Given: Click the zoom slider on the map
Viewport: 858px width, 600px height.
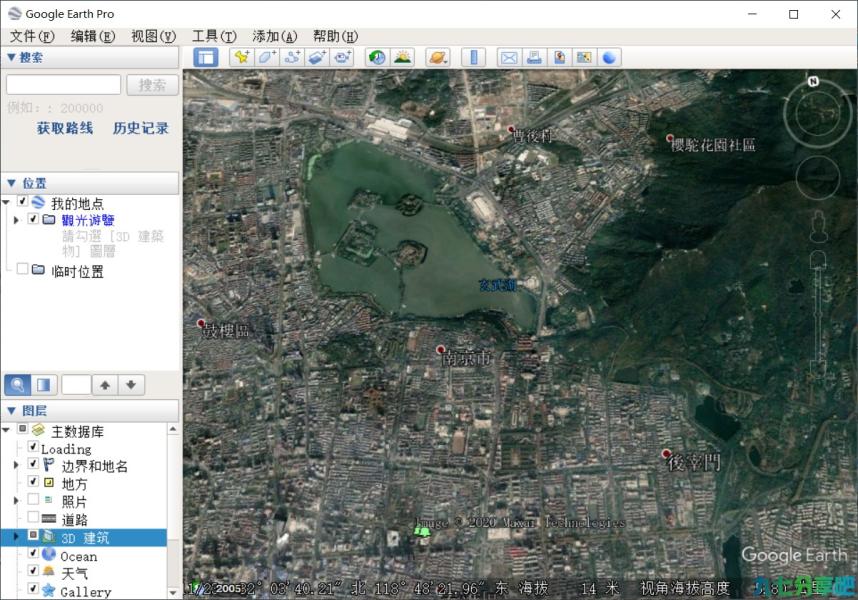Looking at the screenshot, I should 818,314.
